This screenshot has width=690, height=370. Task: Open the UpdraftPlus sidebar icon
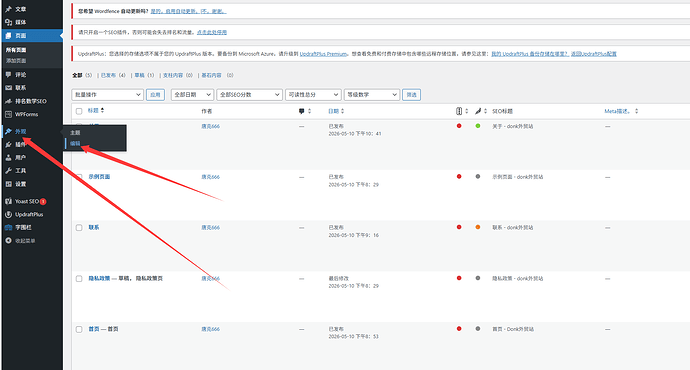(x=8, y=214)
